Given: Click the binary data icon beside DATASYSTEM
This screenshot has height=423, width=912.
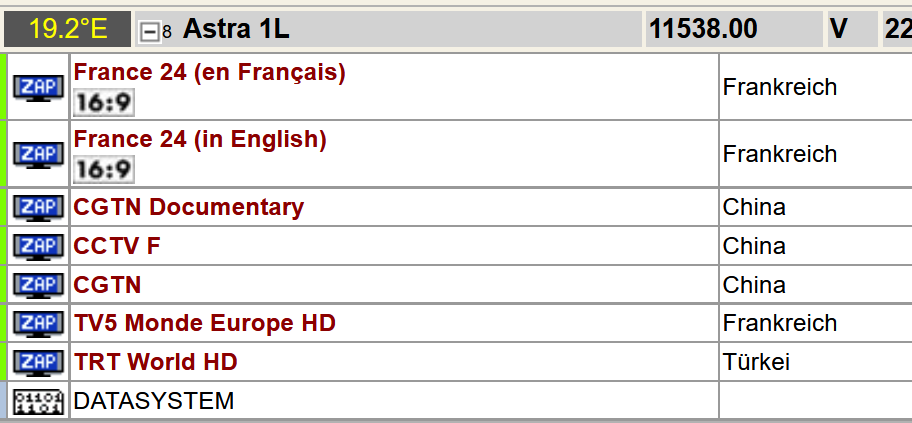Looking at the screenshot, I should (38, 401).
